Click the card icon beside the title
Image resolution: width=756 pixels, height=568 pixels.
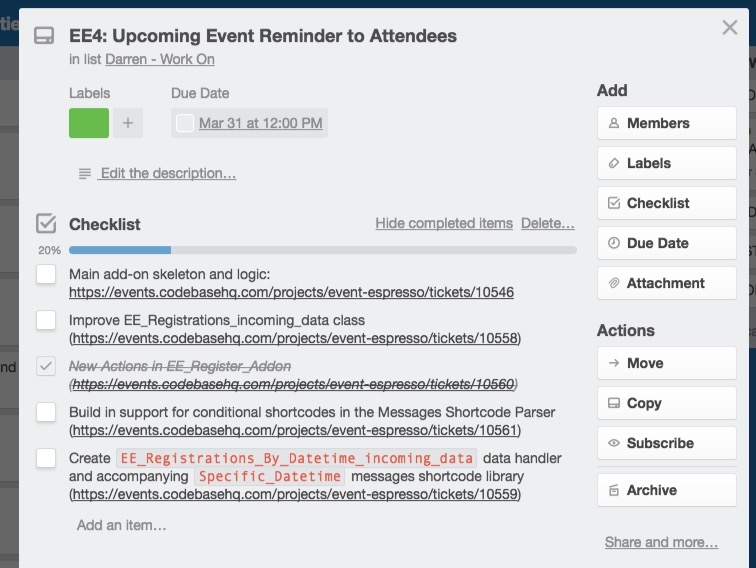coord(44,36)
